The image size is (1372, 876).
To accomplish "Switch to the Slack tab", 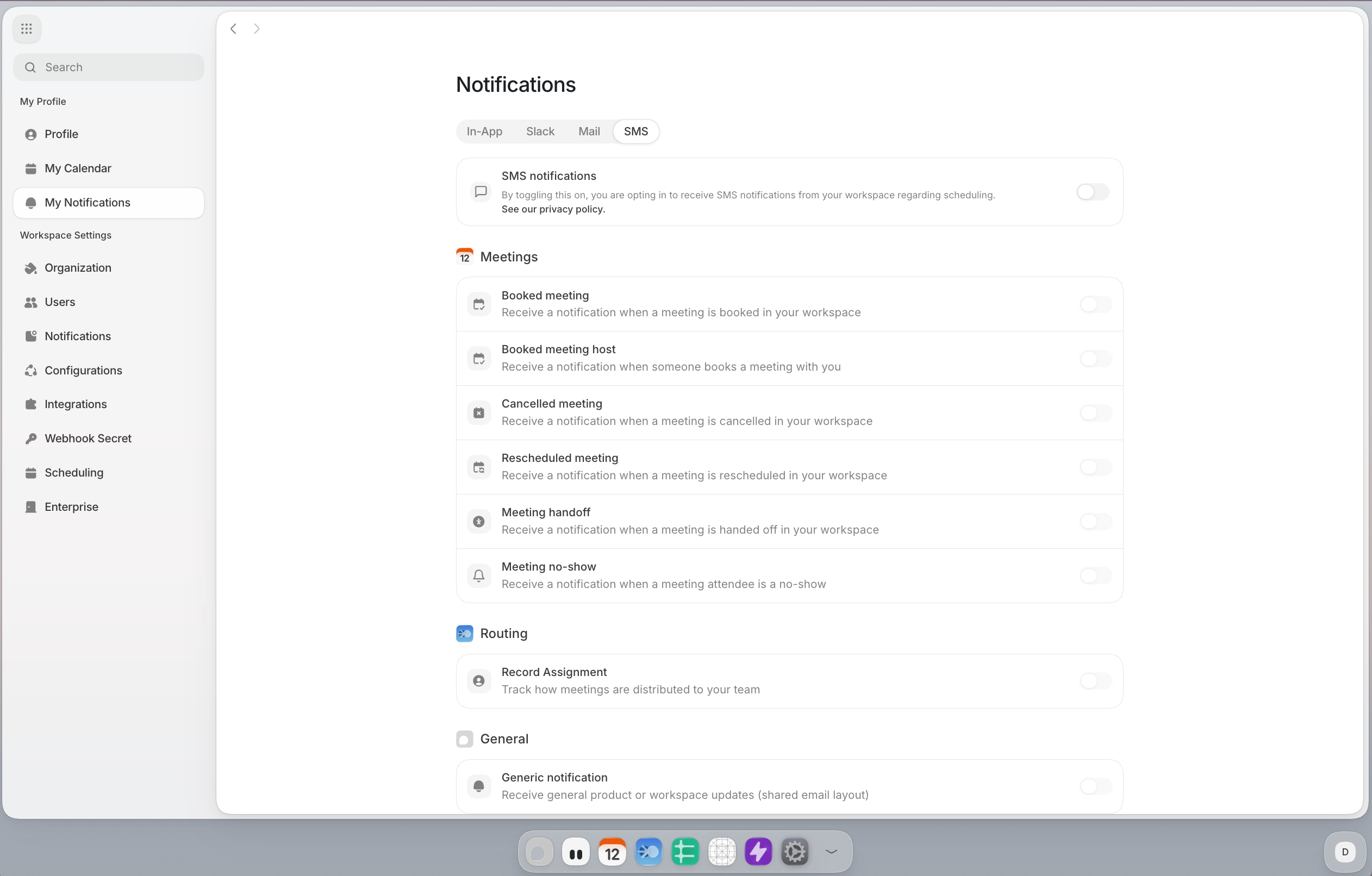I will (540, 132).
